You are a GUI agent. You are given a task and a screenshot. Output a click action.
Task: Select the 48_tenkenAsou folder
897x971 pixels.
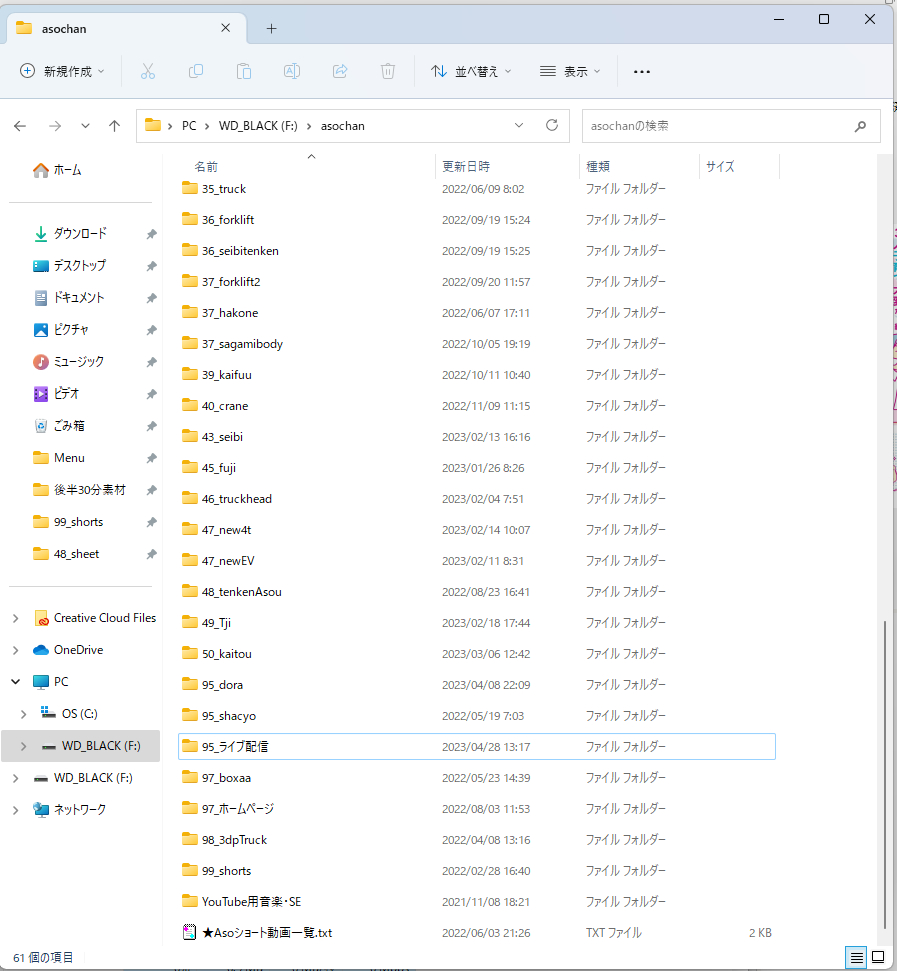pyautogui.click(x=477, y=591)
